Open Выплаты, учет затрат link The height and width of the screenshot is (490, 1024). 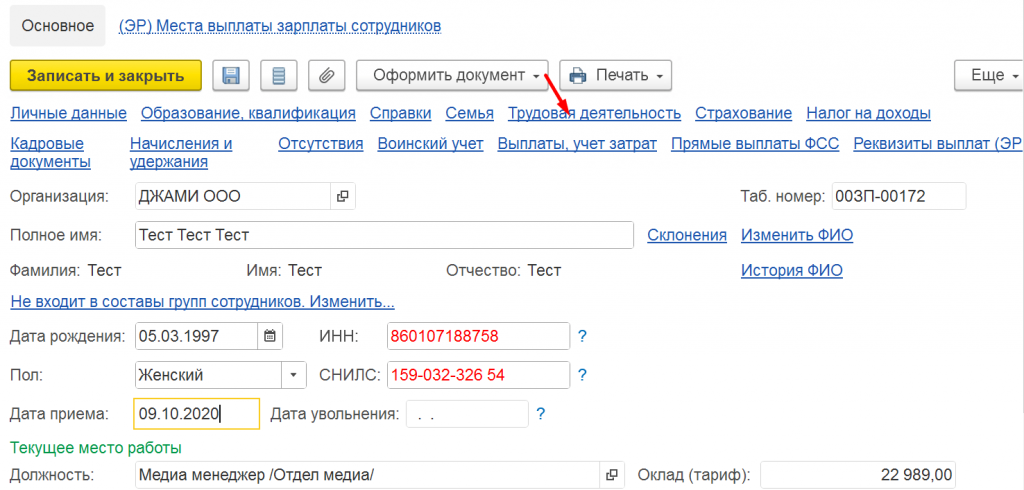577,144
